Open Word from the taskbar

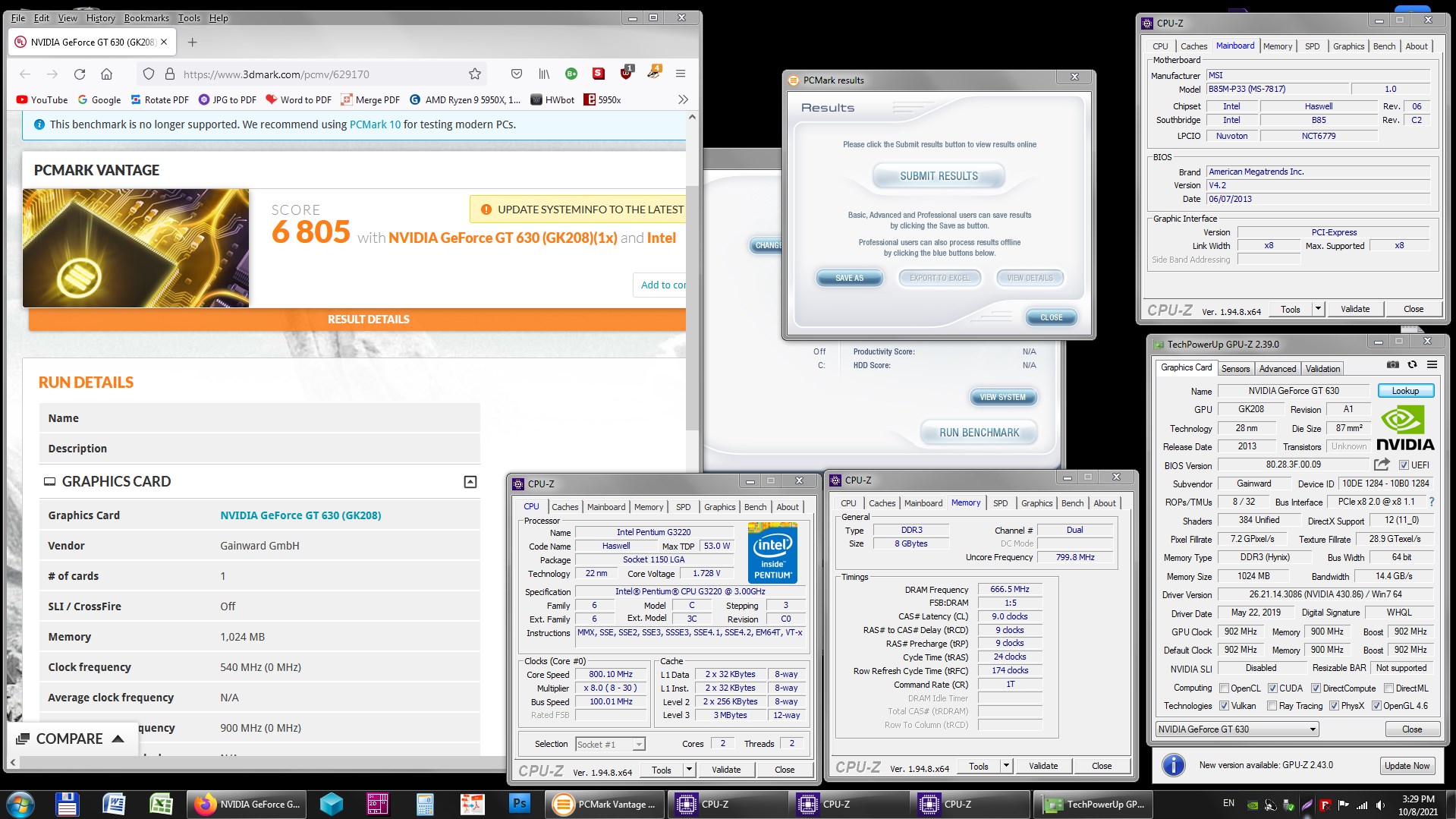point(114,804)
